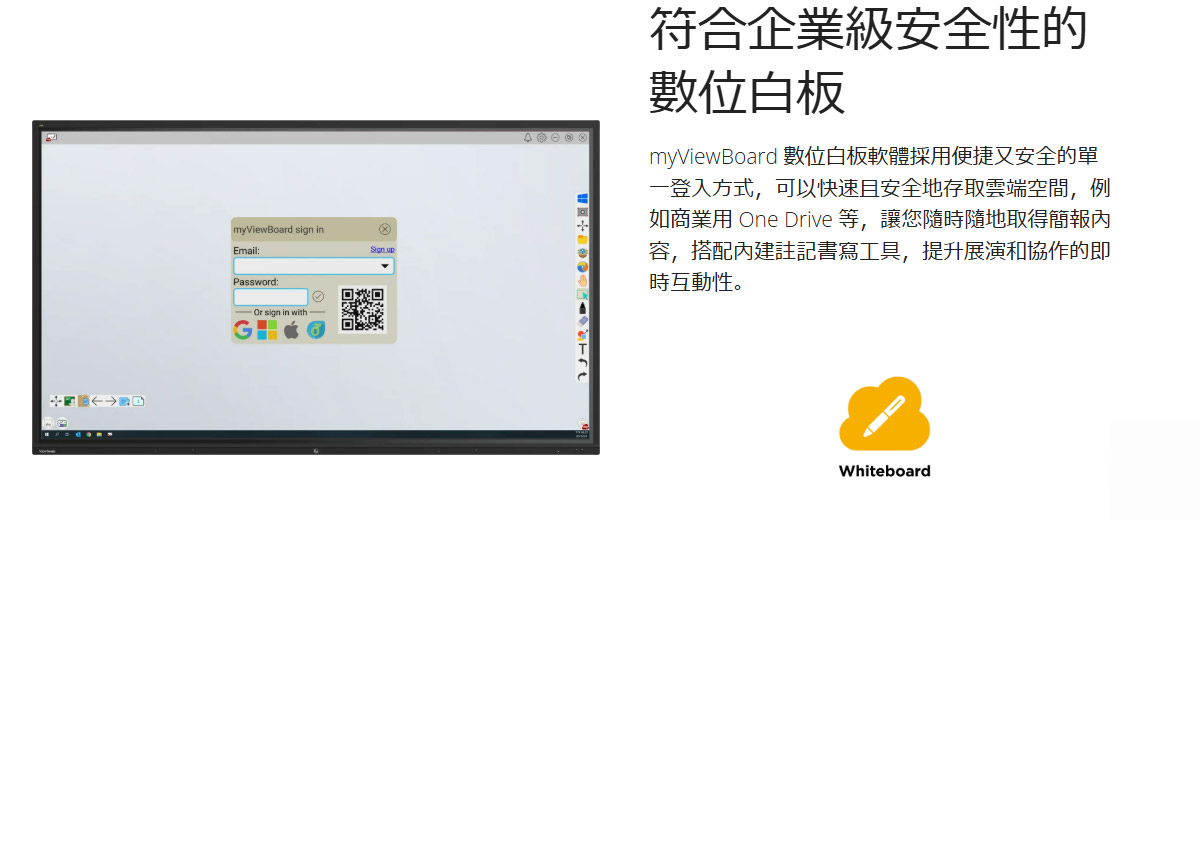Select the black pen tool
This screenshot has width=1200, height=862.
click(x=582, y=308)
